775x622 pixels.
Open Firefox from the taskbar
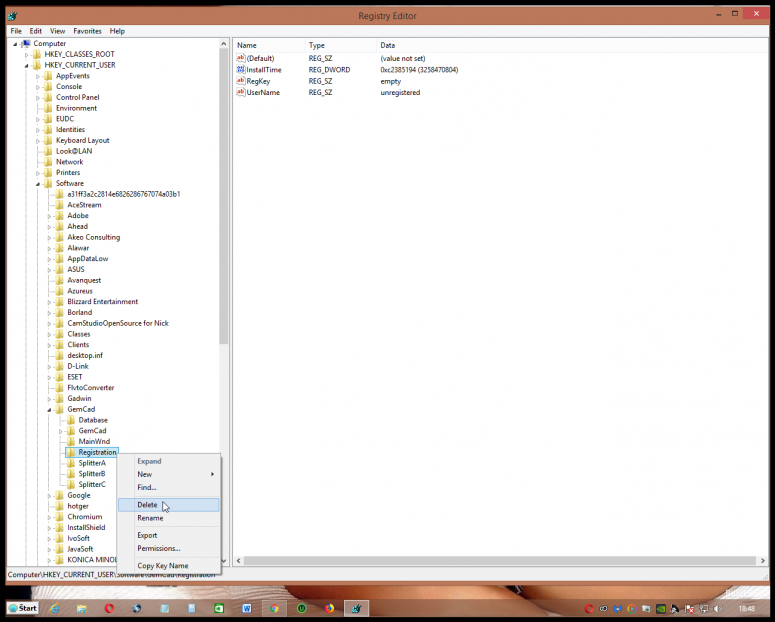click(329, 609)
